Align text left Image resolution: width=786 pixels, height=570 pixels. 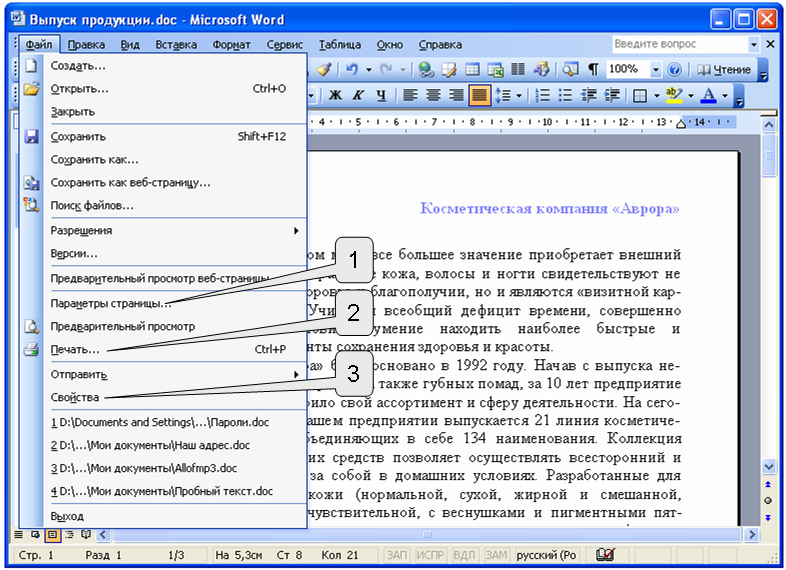tap(411, 95)
